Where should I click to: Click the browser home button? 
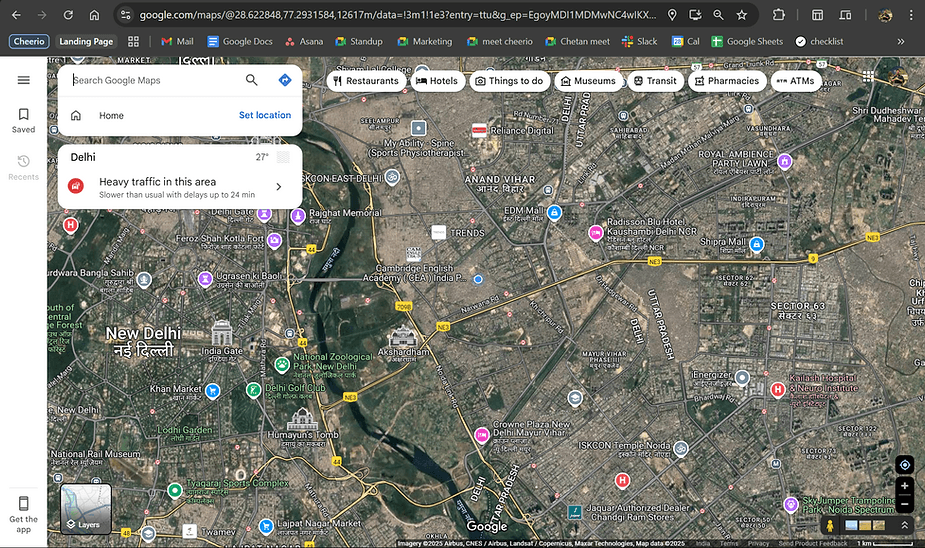point(94,15)
